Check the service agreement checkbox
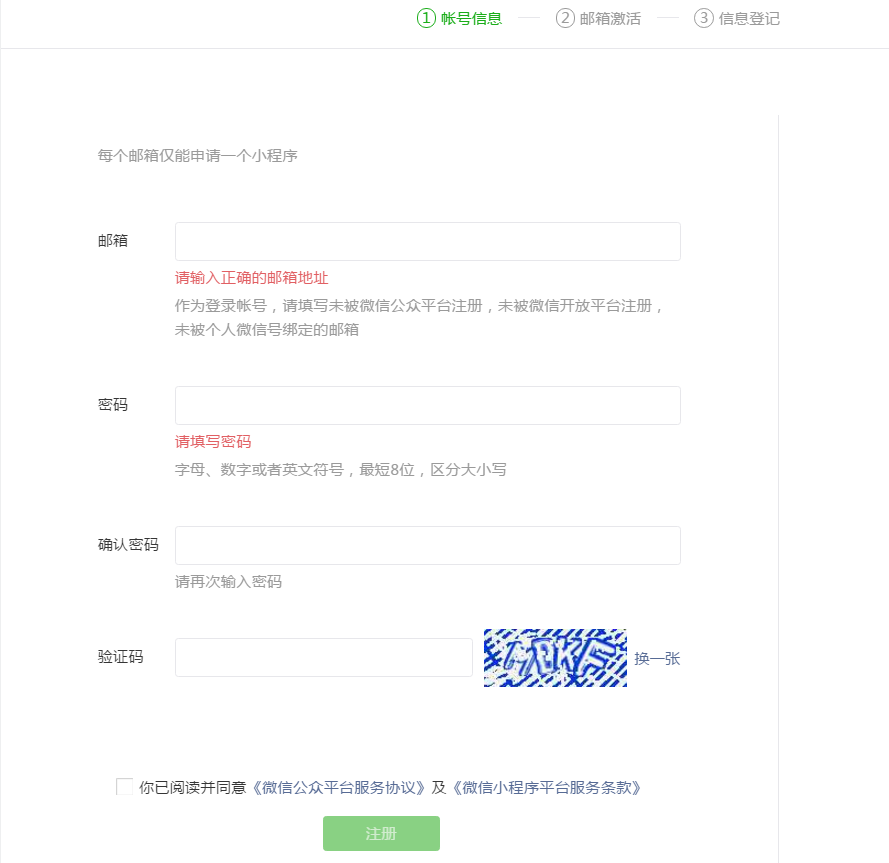The height and width of the screenshot is (863, 889). (124, 788)
